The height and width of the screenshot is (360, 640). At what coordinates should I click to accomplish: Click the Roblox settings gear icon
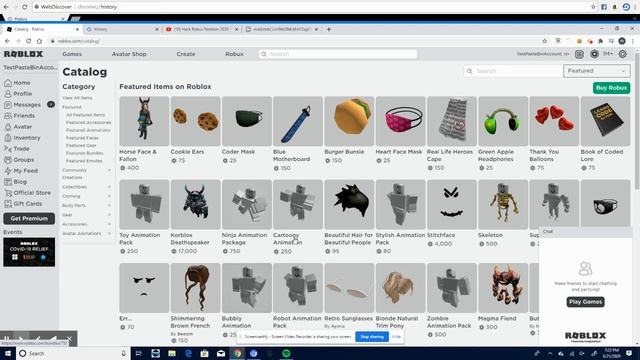pos(622,54)
